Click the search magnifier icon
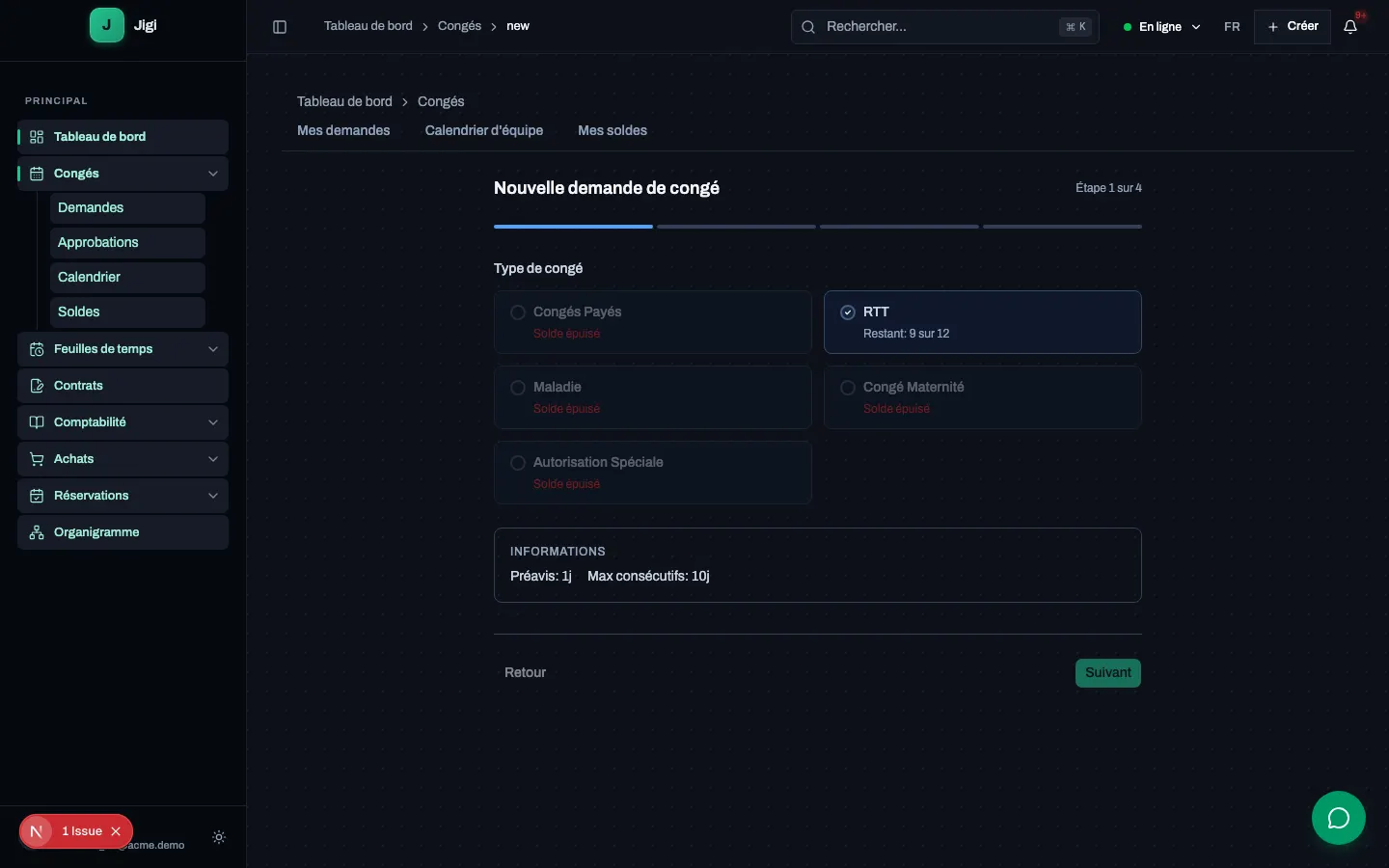The width and height of the screenshot is (1389, 868). pos(808,27)
